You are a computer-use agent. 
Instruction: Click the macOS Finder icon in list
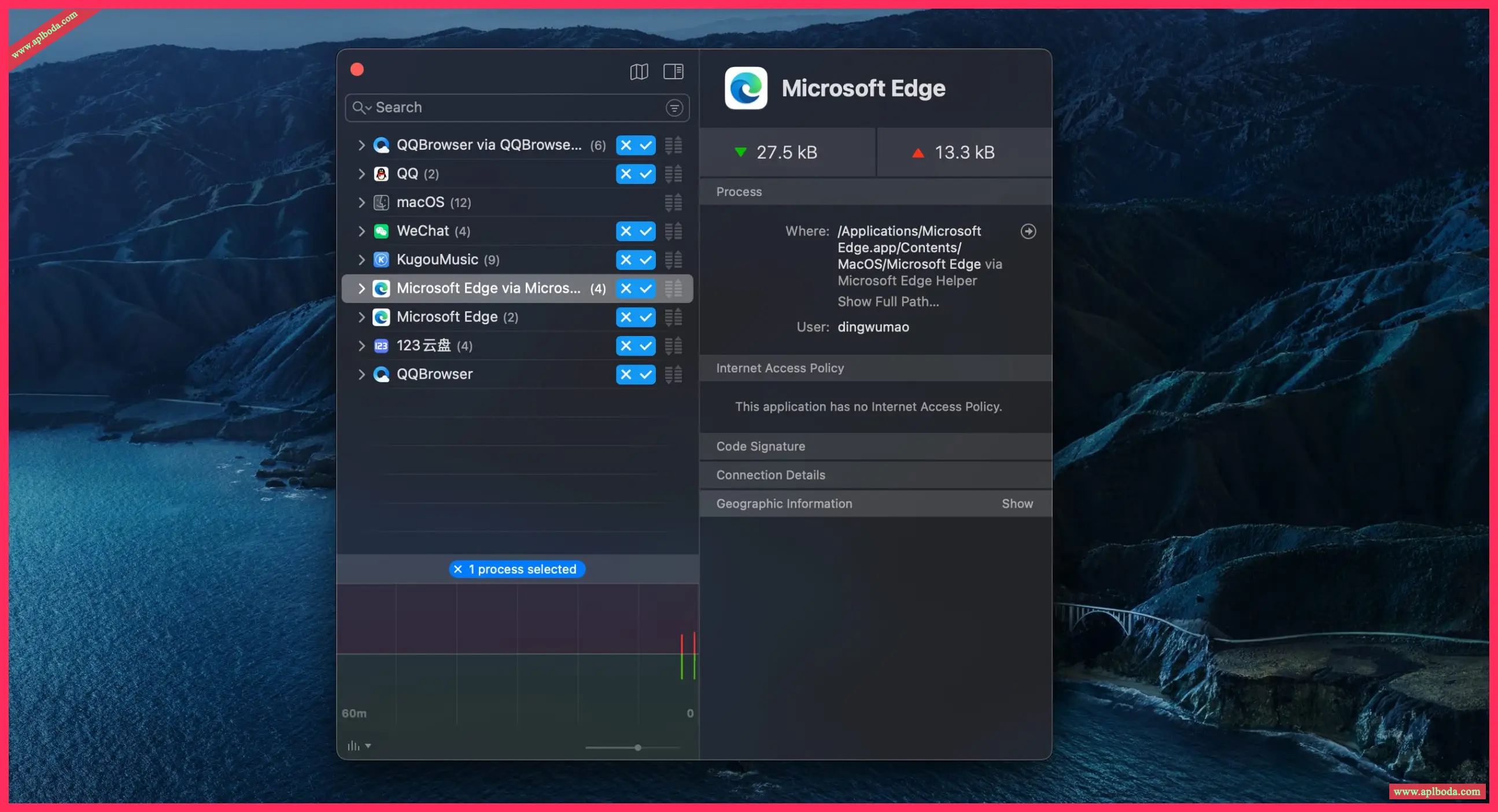[381, 202]
